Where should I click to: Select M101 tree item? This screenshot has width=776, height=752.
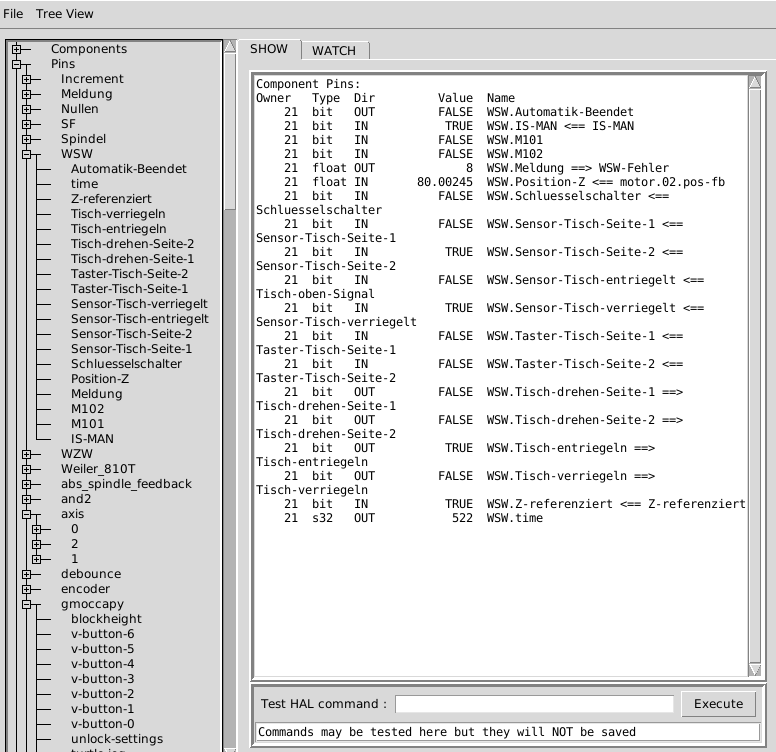[88, 424]
